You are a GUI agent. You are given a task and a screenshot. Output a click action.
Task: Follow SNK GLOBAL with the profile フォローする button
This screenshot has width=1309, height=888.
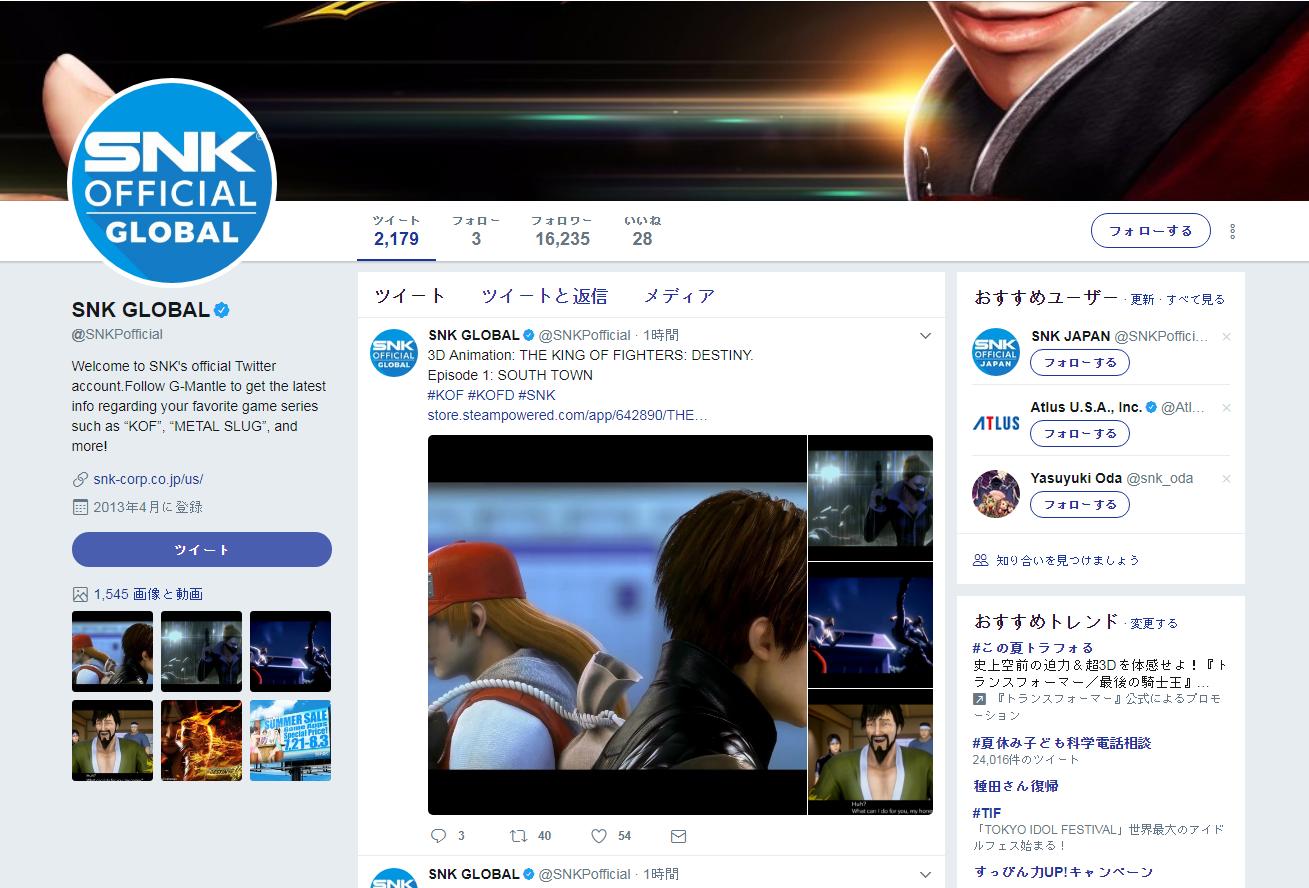pyautogui.click(x=1151, y=231)
